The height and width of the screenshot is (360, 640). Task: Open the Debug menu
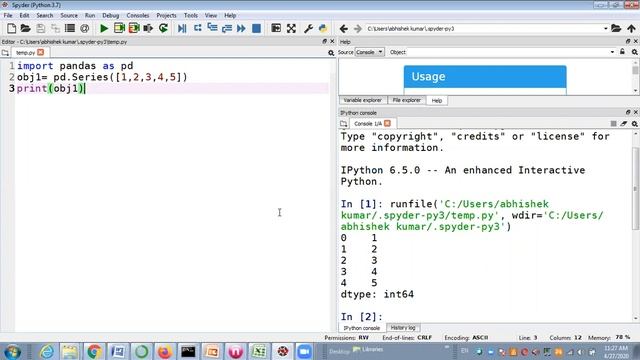pos(111,16)
